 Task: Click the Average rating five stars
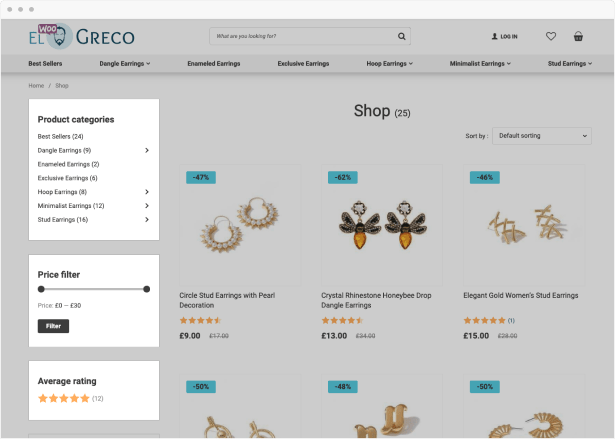63,398
